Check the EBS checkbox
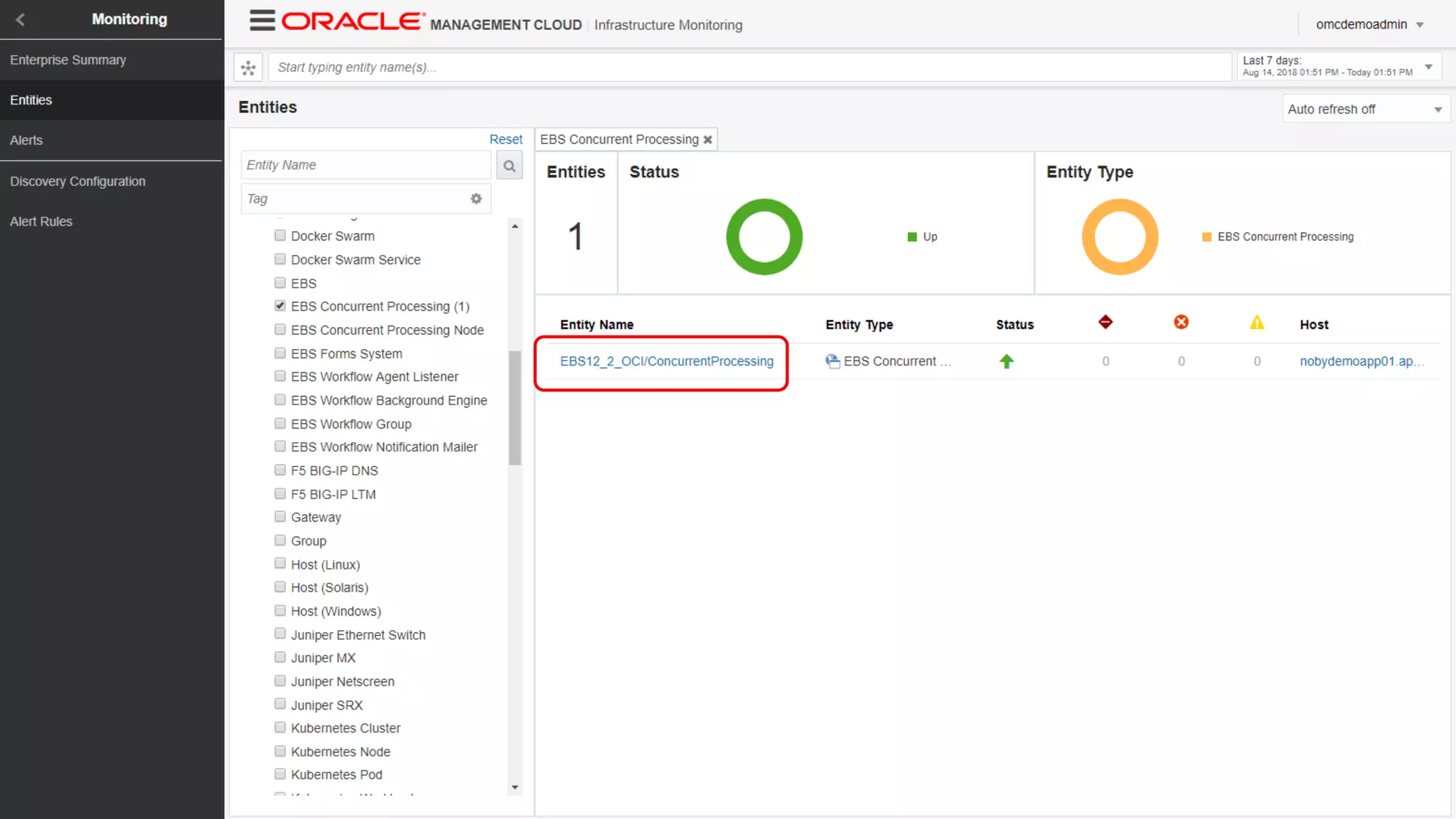 [280, 282]
